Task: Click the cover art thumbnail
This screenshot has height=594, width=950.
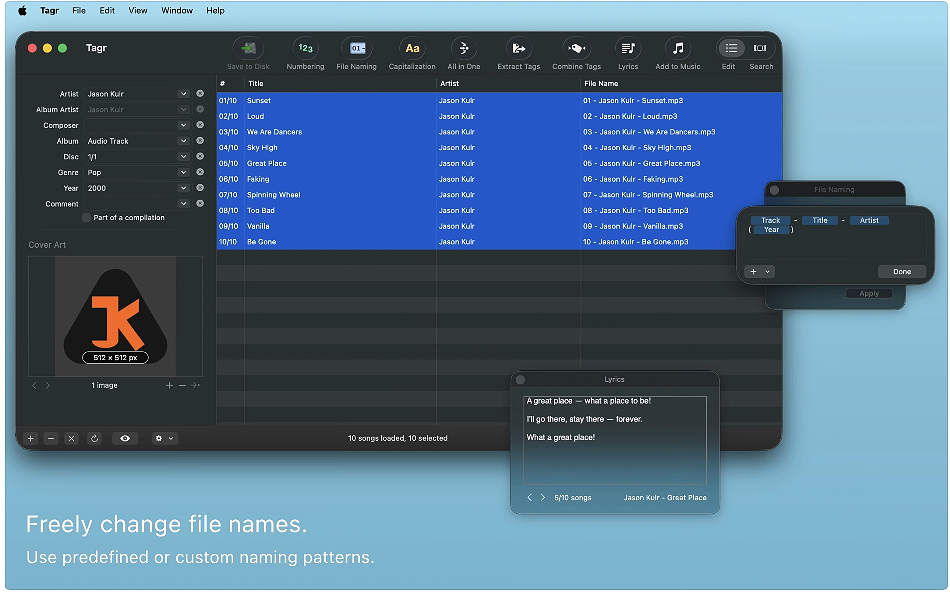Action: coord(115,316)
